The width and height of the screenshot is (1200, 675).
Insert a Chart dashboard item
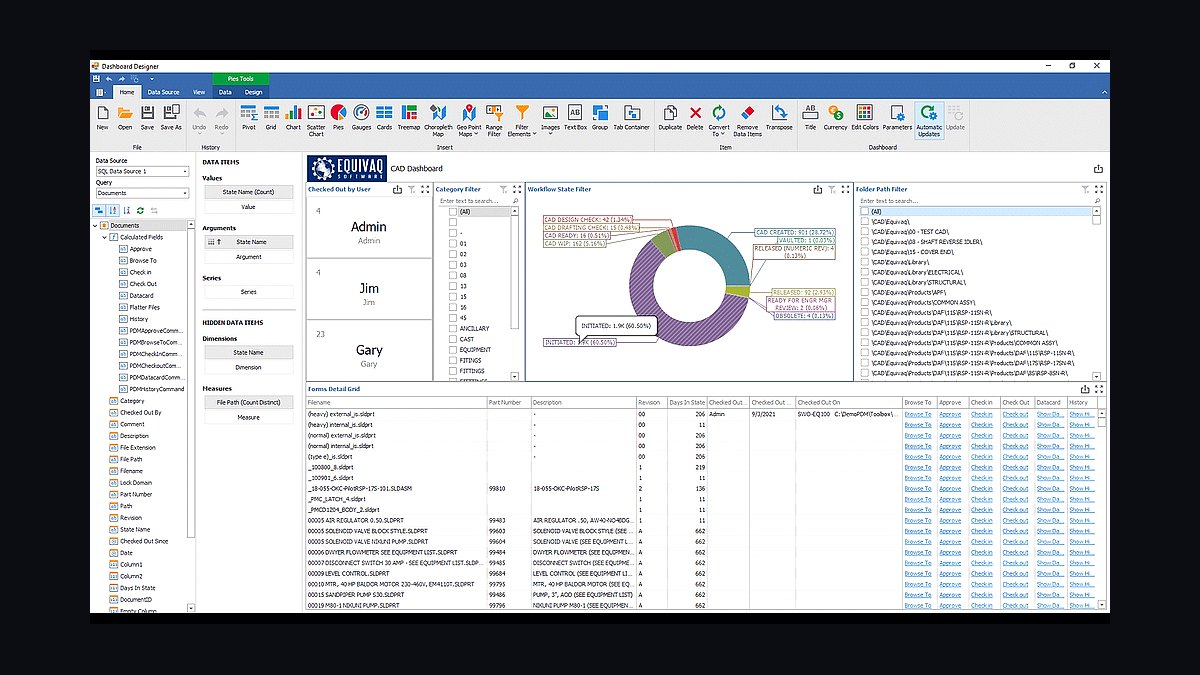click(293, 117)
